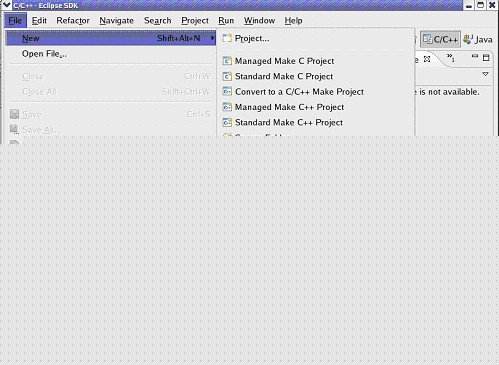Select Managed Make C Project

click(x=315, y=61)
